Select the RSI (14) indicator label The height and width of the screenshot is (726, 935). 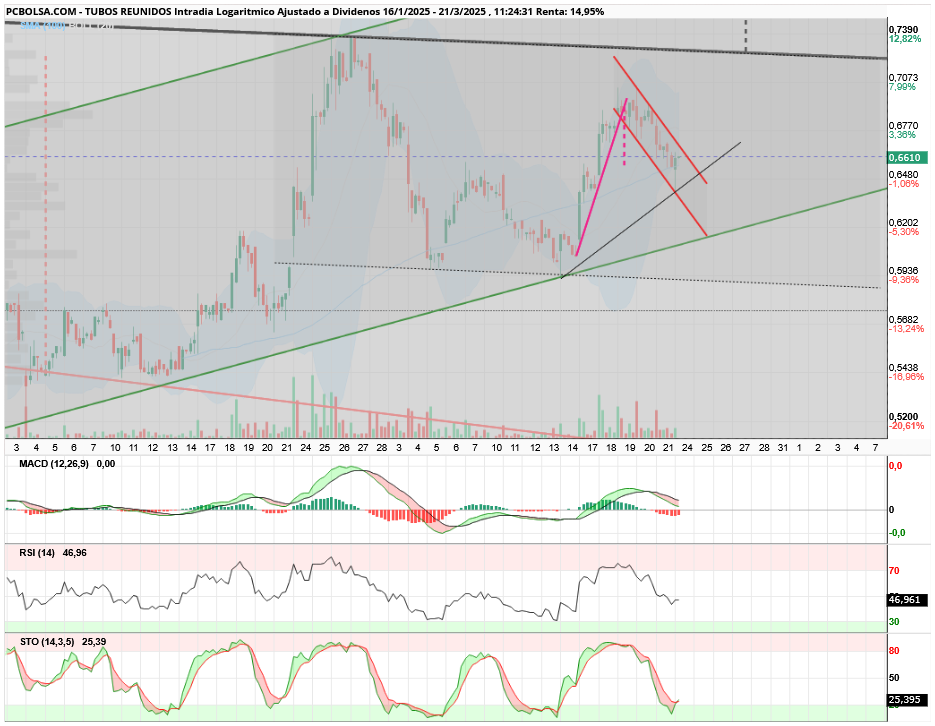(x=36, y=553)
